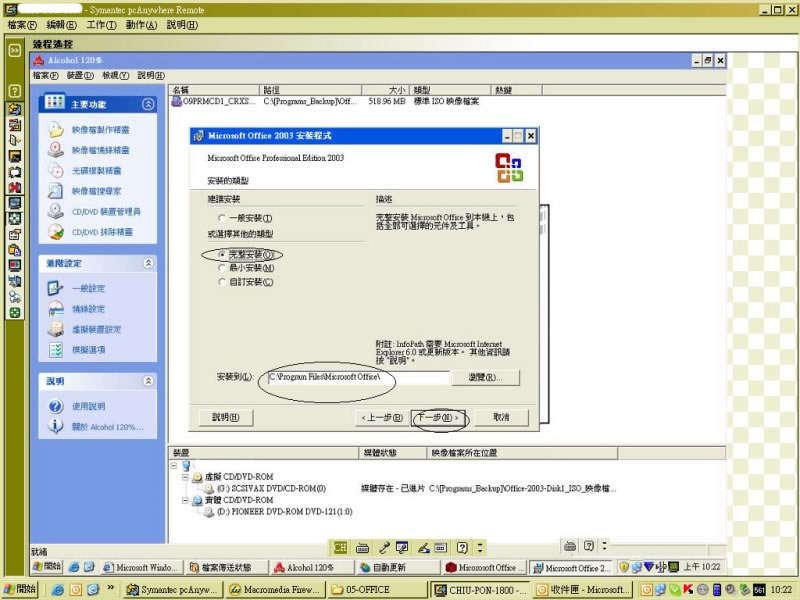This screenshot has height=600, width=800.
Task: Click the 路徑 column header
Action: pos(311,90)
